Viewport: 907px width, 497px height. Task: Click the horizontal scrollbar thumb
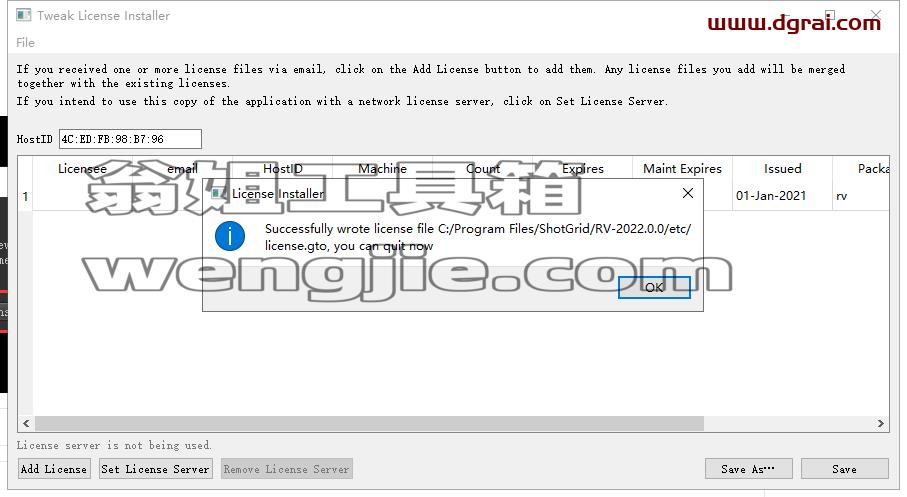tap(369, 424)
